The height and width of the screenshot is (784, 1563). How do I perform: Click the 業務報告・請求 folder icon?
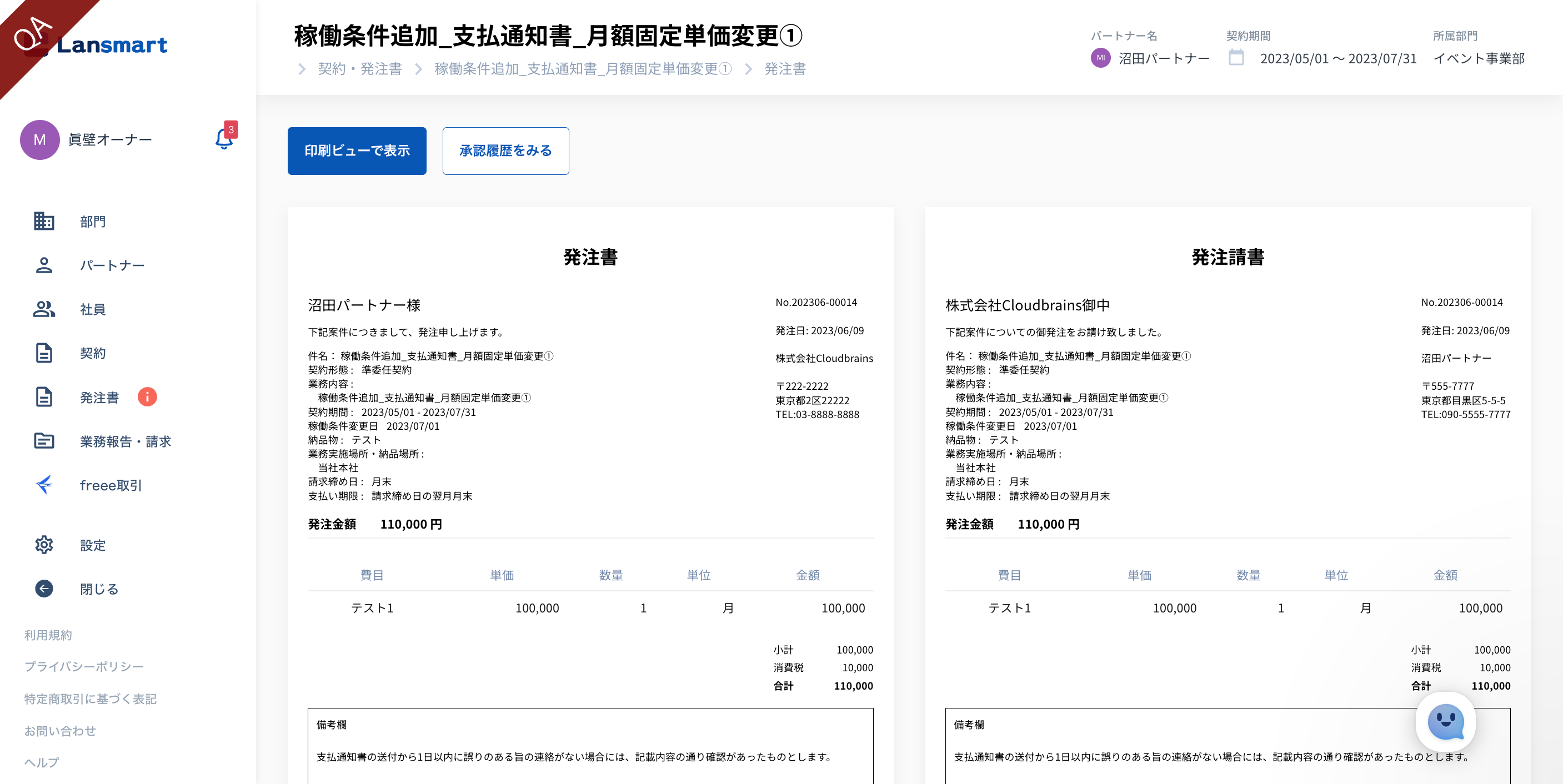(44, 441)
